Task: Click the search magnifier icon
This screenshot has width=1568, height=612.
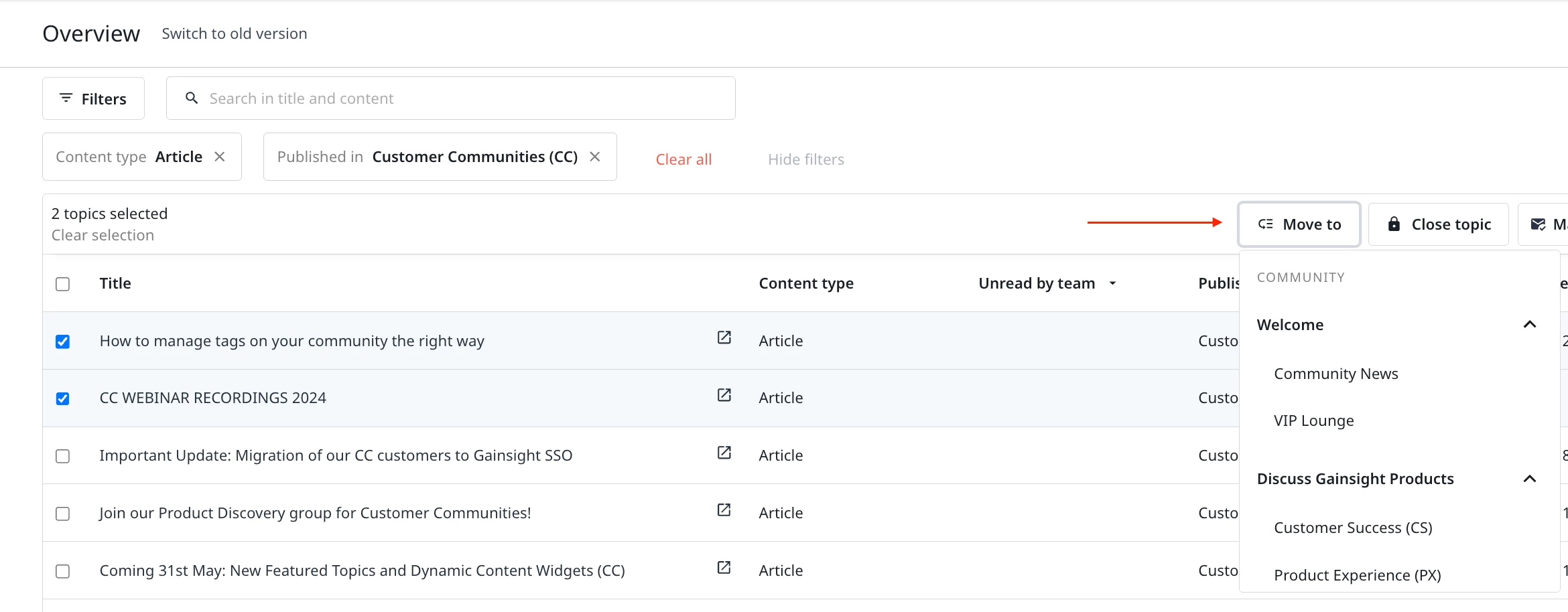Action: tap(192, 98)
